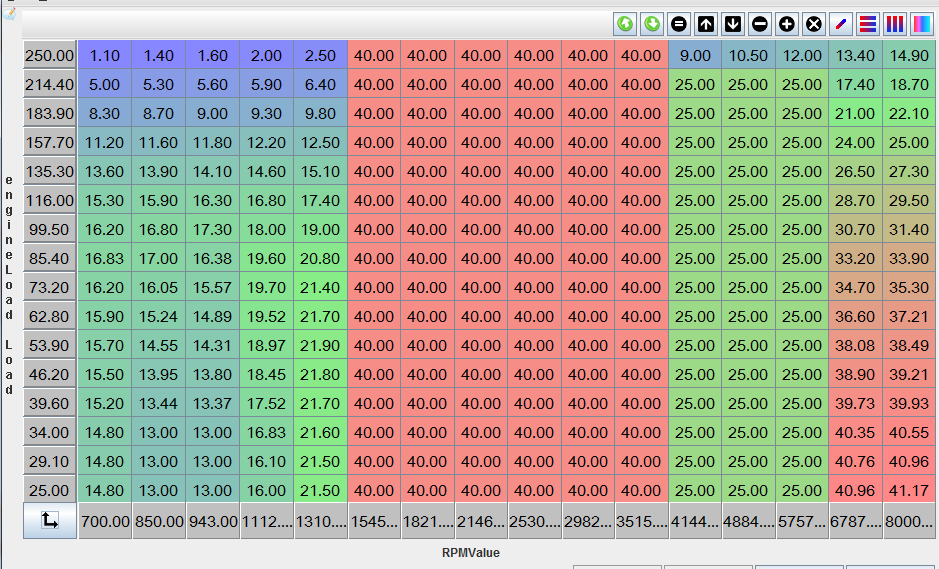
Task: Click the horizontal stripes smoothing icon
Action: 868,24
